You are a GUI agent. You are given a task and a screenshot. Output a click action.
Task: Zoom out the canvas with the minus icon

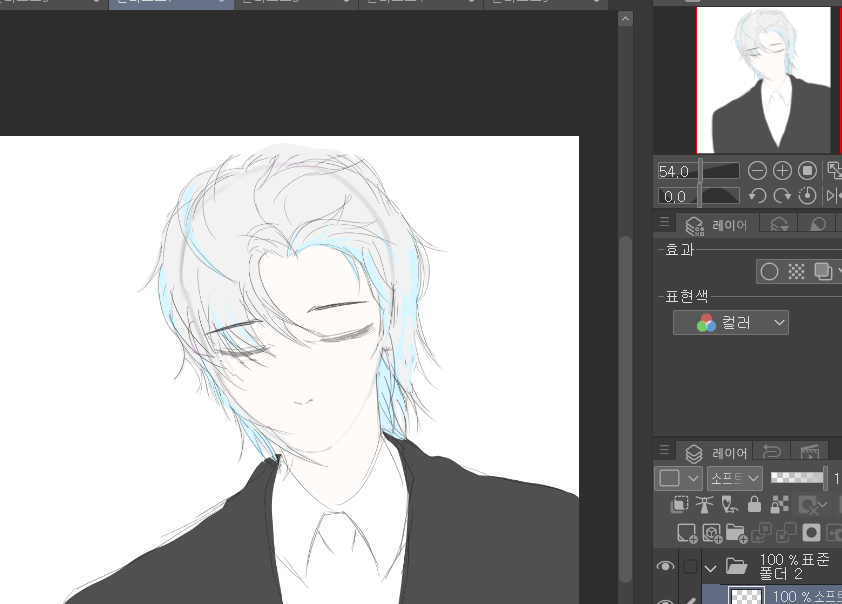click(757, 171)
